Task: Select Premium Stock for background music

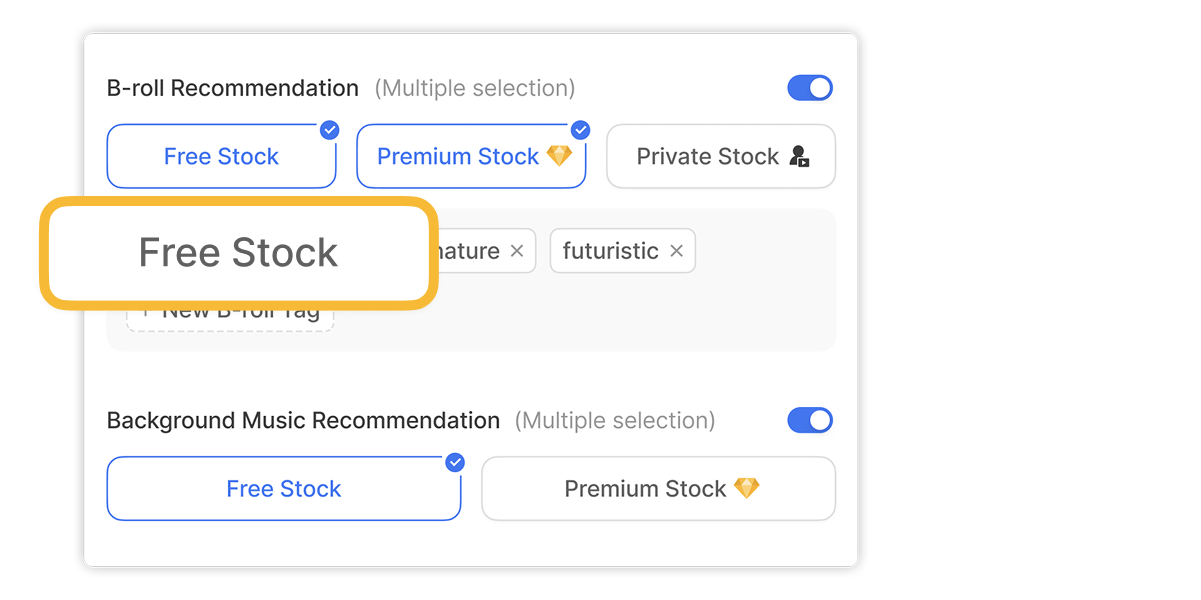Action: pyautogui.click(x=658, y=488)
